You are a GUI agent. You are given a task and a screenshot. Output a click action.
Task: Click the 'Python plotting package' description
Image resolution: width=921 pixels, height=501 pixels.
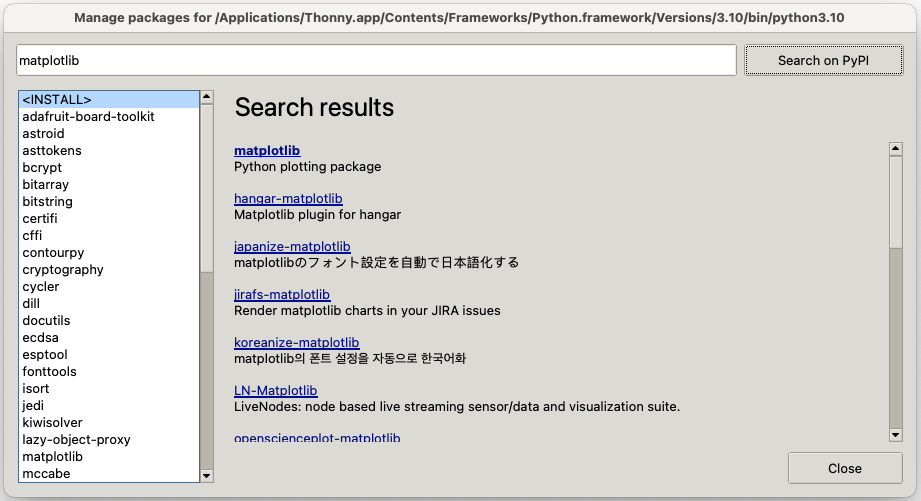pos(307,167)
